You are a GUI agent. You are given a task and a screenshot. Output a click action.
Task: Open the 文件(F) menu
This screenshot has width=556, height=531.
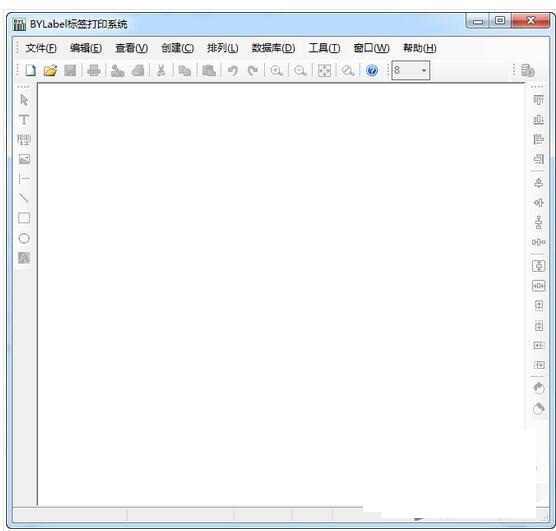(x=41, y=48)
